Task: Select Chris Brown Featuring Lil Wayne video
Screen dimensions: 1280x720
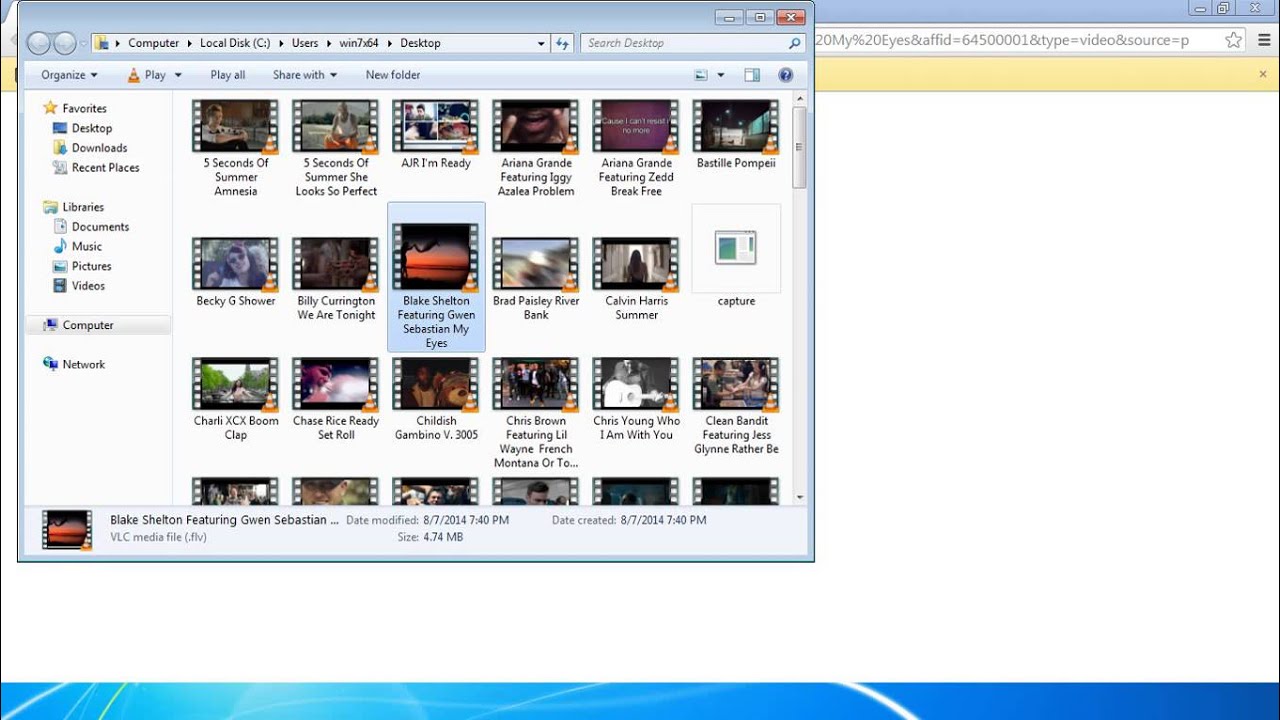Action: 536,413
